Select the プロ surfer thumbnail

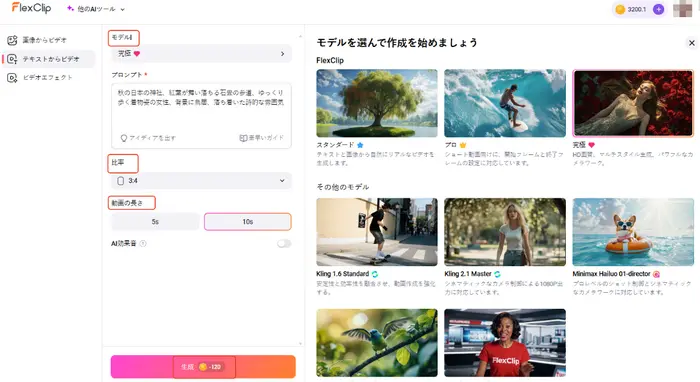coord(505,103)
